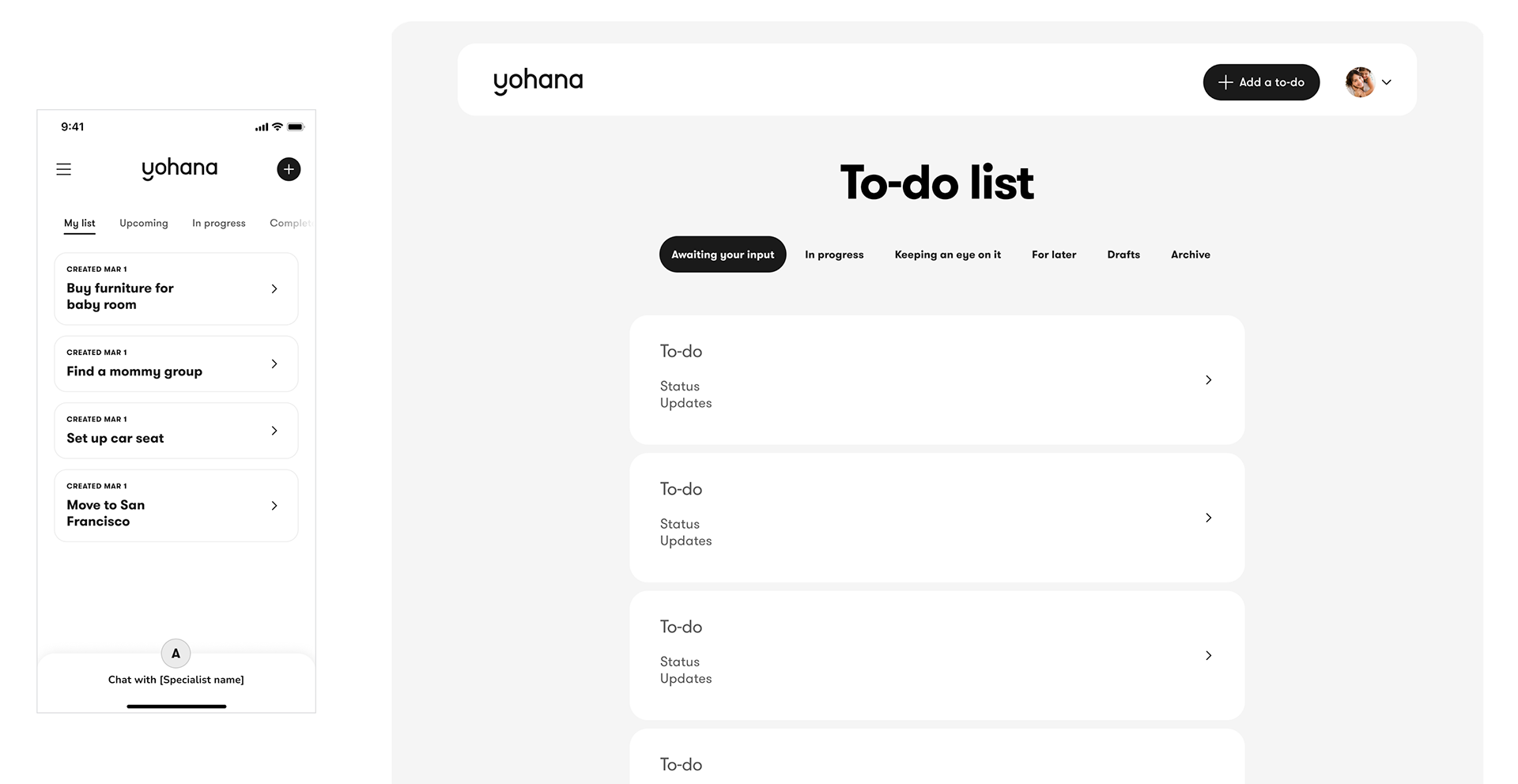Tap the specialist avatar circle A
This screenshot has height=784, width=1518.
176,654
